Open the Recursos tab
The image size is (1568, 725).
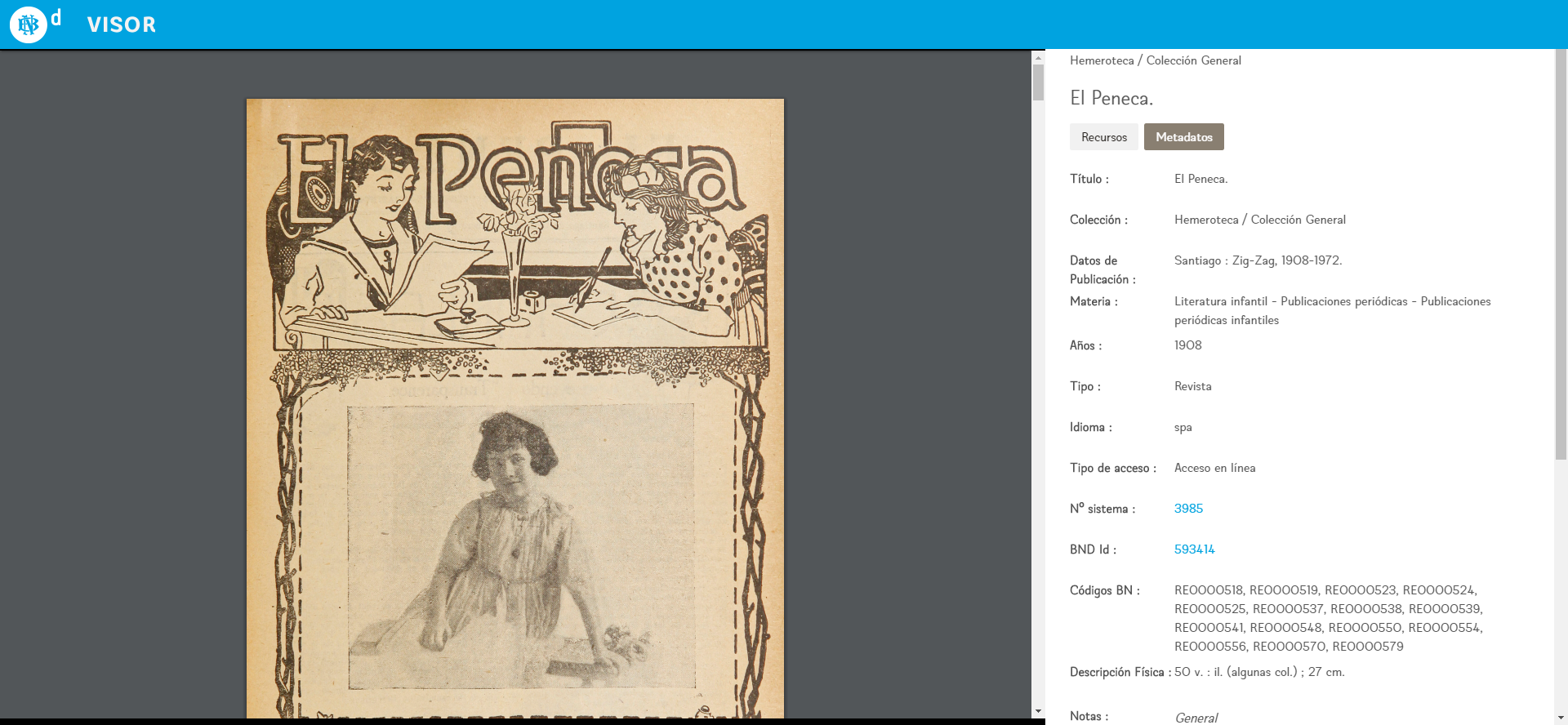[1103, 137]
